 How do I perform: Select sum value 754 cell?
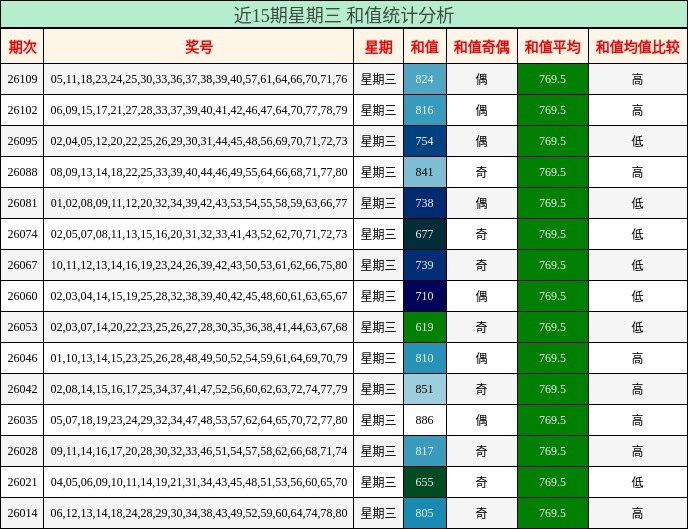click(x=425, y=141)
